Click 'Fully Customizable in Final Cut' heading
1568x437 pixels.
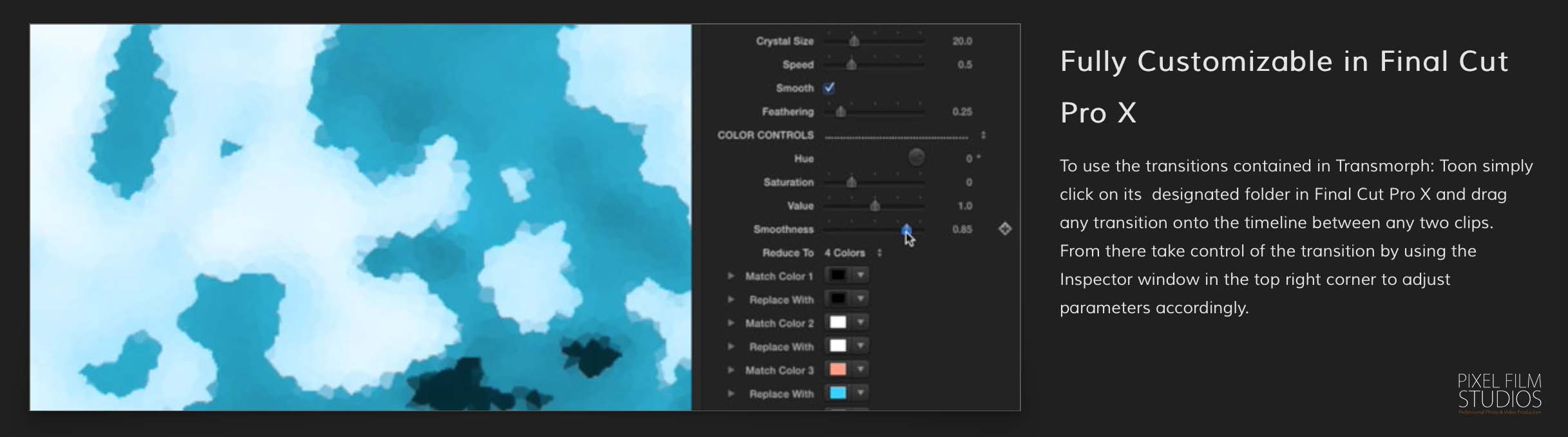[x=1284, y=62]
